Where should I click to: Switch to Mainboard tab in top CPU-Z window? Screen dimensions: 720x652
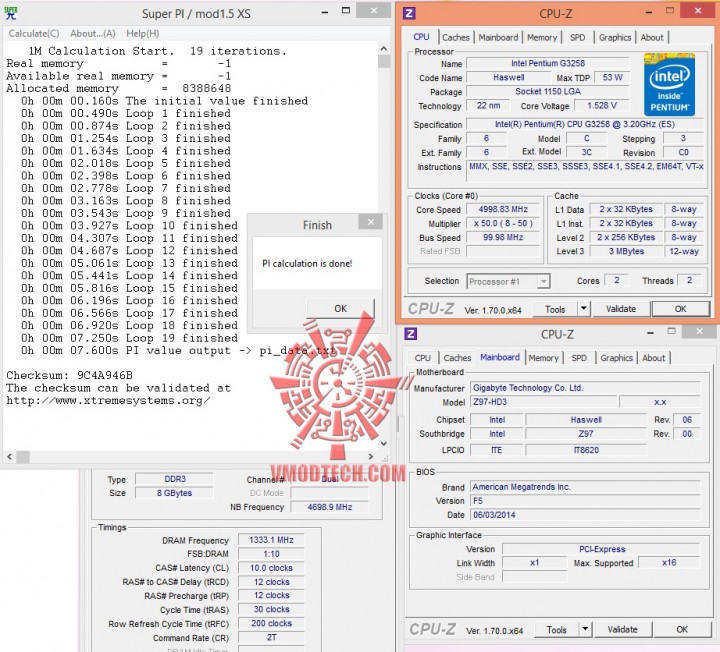(498, 38)
